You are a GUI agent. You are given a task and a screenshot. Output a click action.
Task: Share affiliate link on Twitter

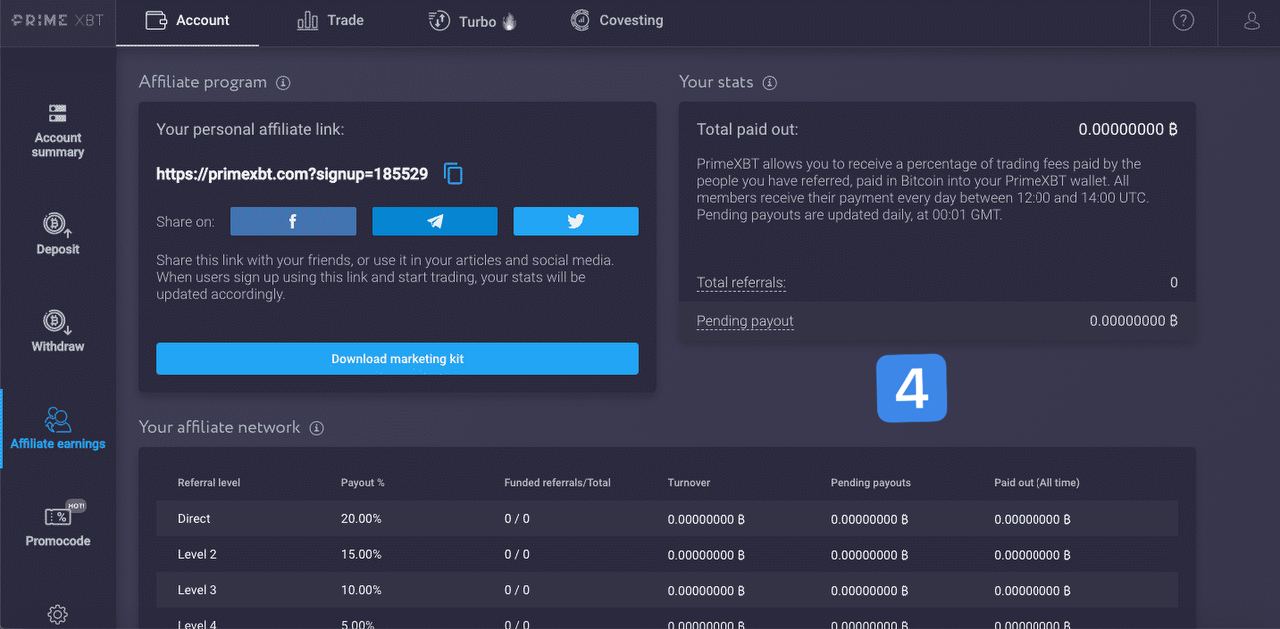(576, 221)
